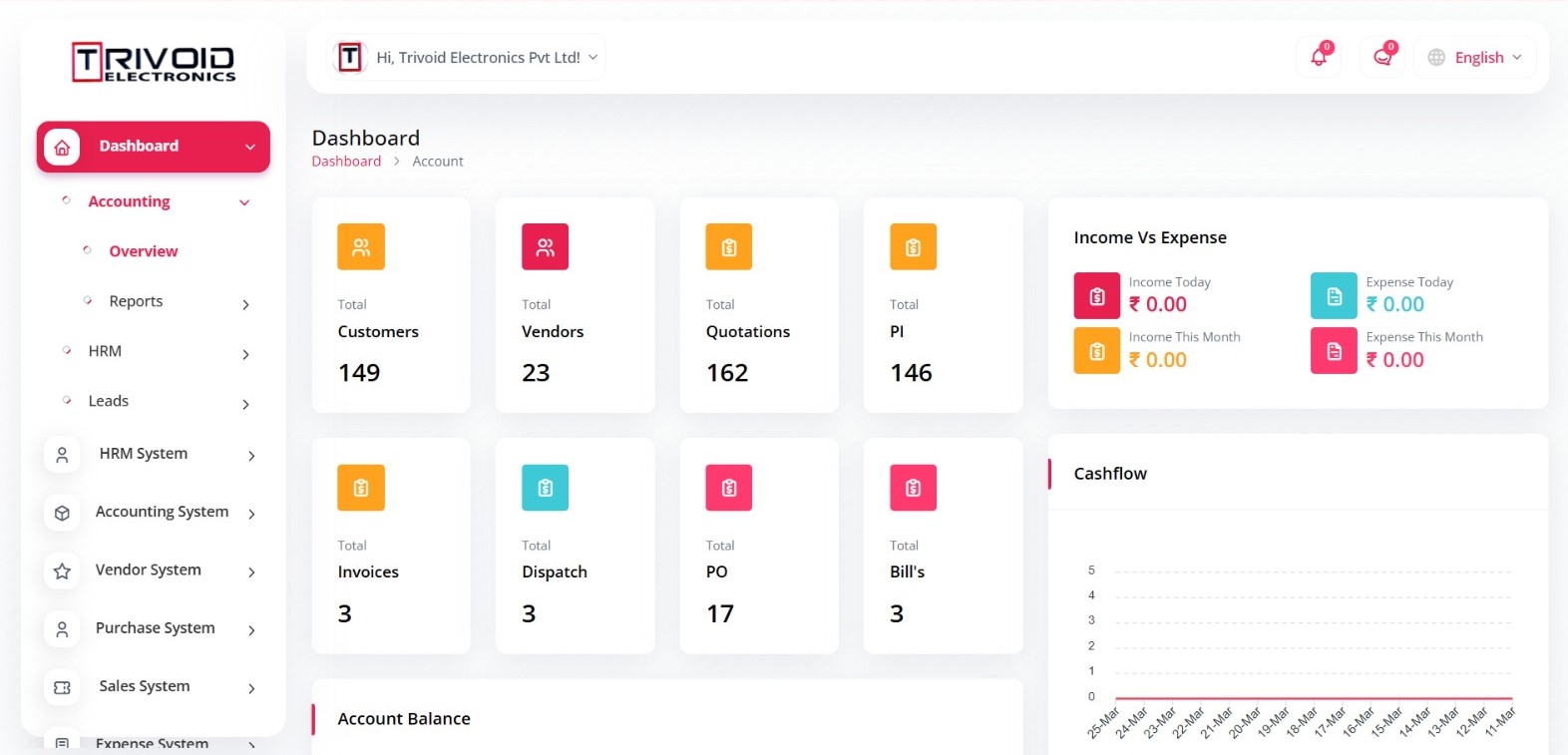Select Dashboard in the sidebar menu
The height and width of the screenshot is (755, 1568).
coord(139,146)
